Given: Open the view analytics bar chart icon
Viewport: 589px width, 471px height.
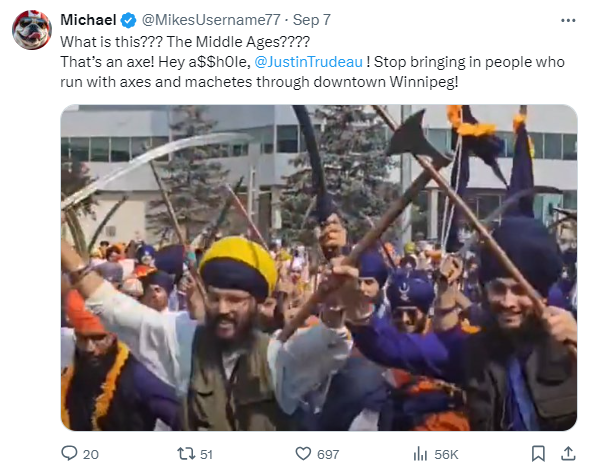Looking at the screenshot, I should 420,454.
